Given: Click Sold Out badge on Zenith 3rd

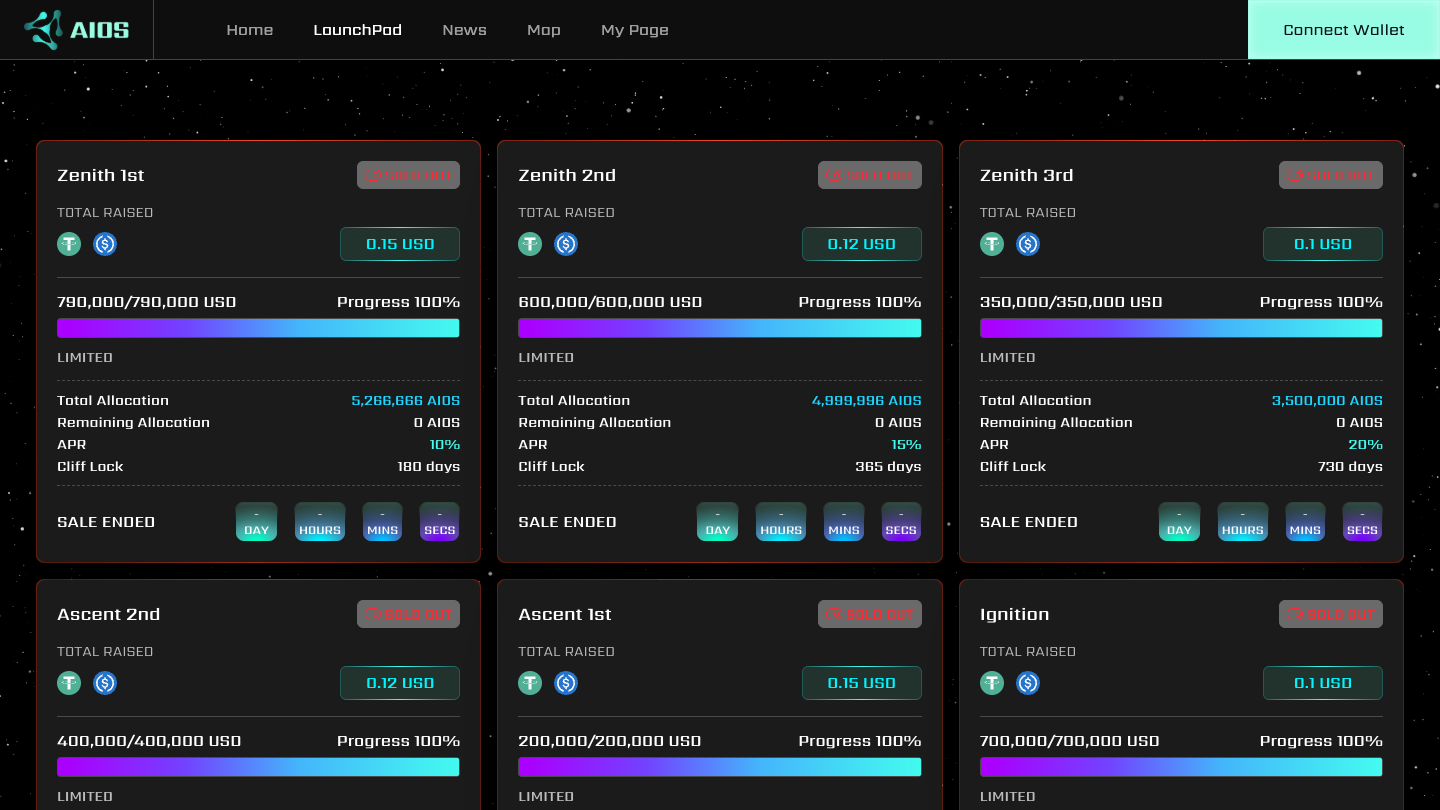Looking at the screenshot, I should [1331, 175].
